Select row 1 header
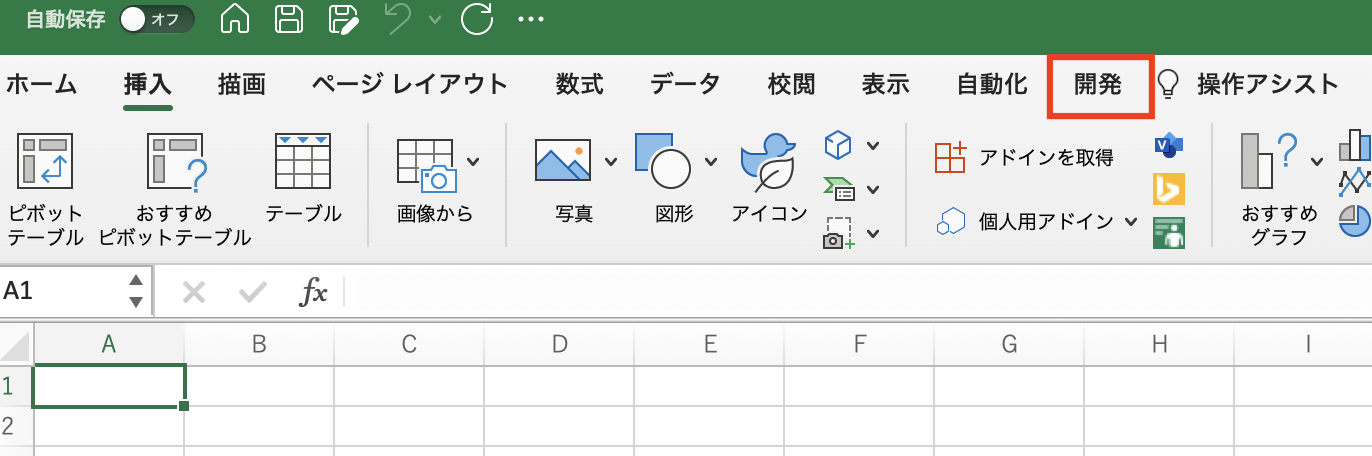Image resolution: width=1372 pixels, height=456 pixels. click(16, 386)
